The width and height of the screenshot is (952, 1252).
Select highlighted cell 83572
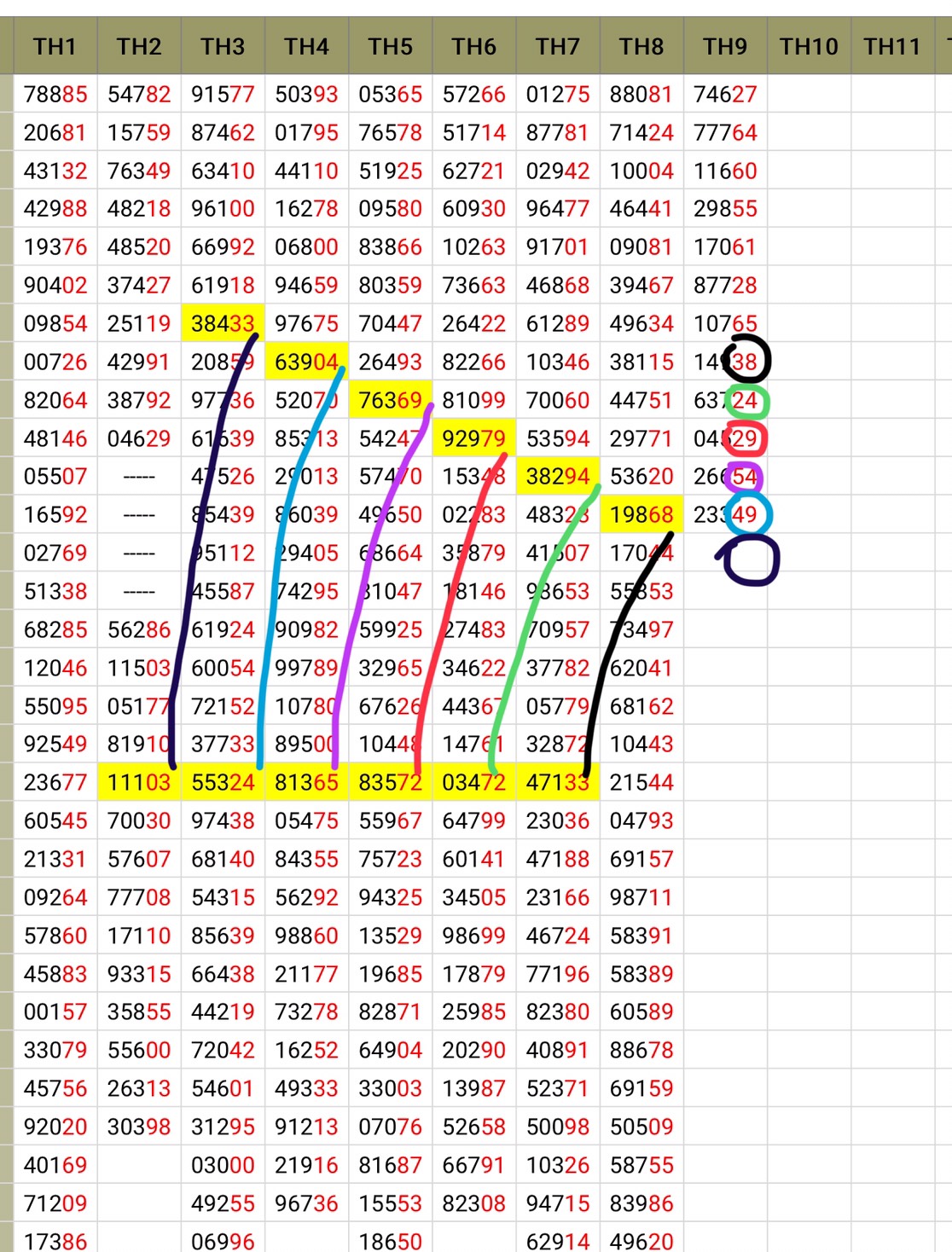pos(390,782)
